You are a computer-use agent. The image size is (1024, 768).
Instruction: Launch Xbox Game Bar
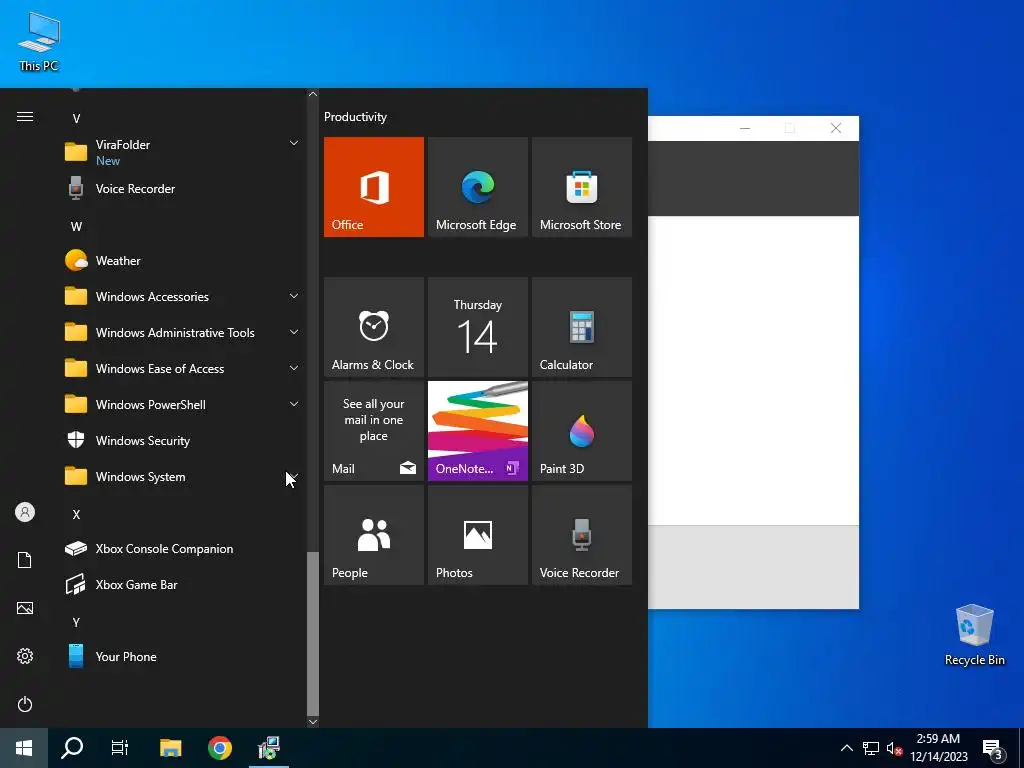click(x=183, y=584)
